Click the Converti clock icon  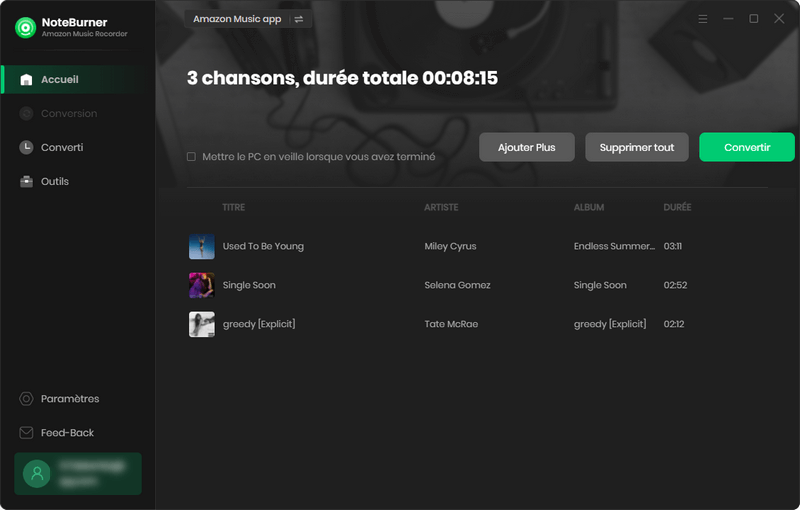(x=26, y=147)
